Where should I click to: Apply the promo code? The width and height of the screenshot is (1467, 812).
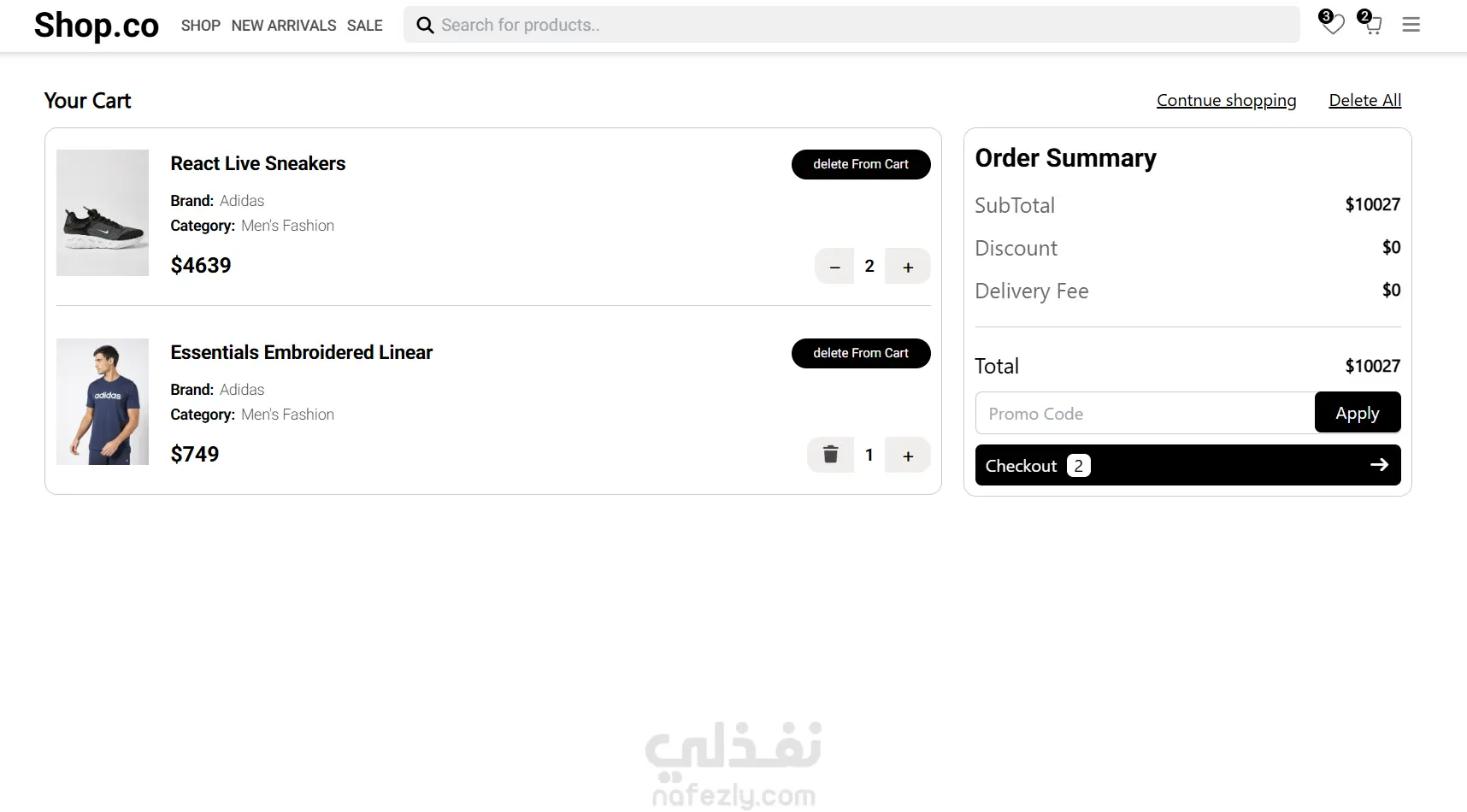1358,413
